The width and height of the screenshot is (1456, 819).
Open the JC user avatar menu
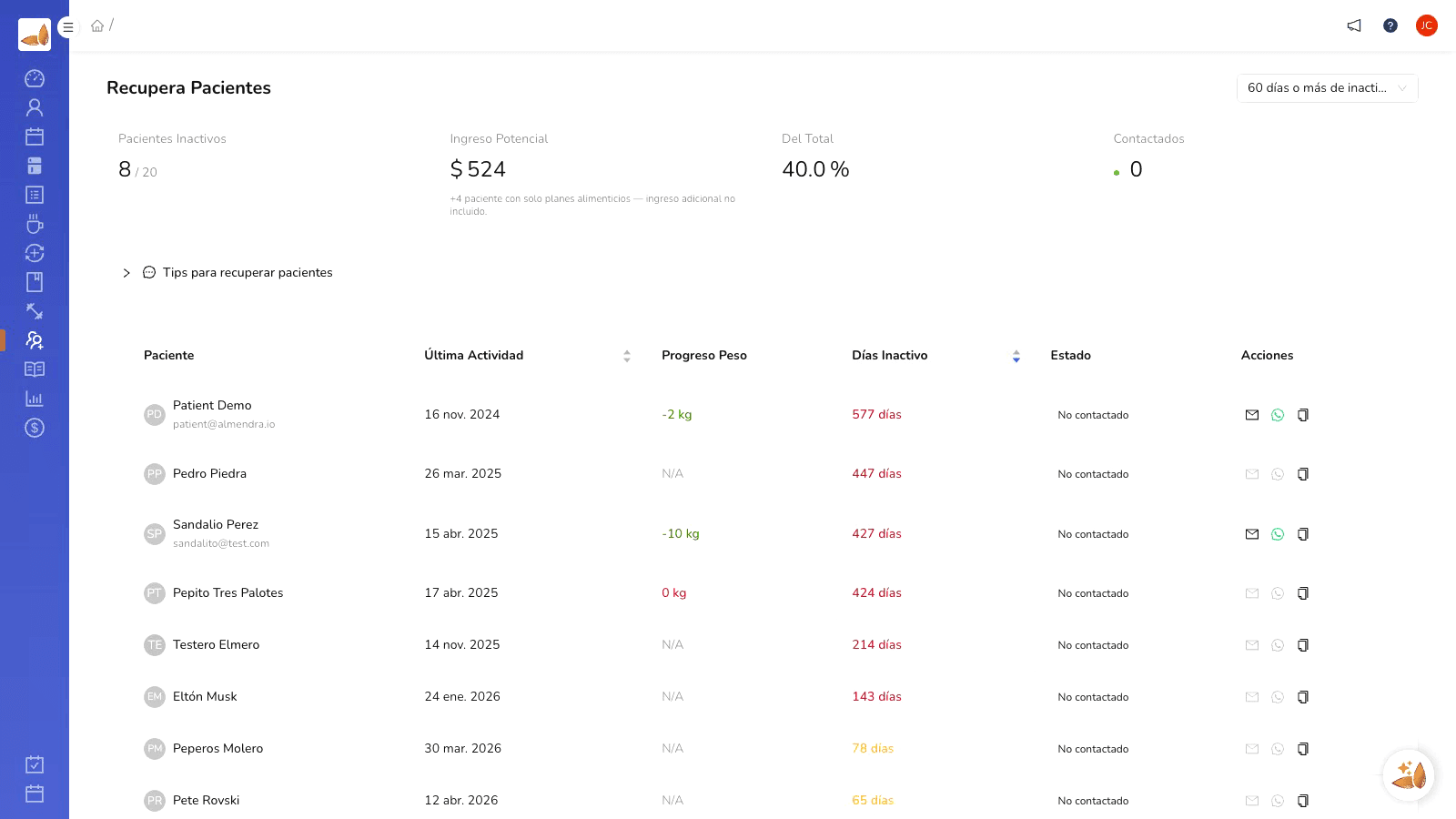pyautogui.click(x=1427, y=25)
